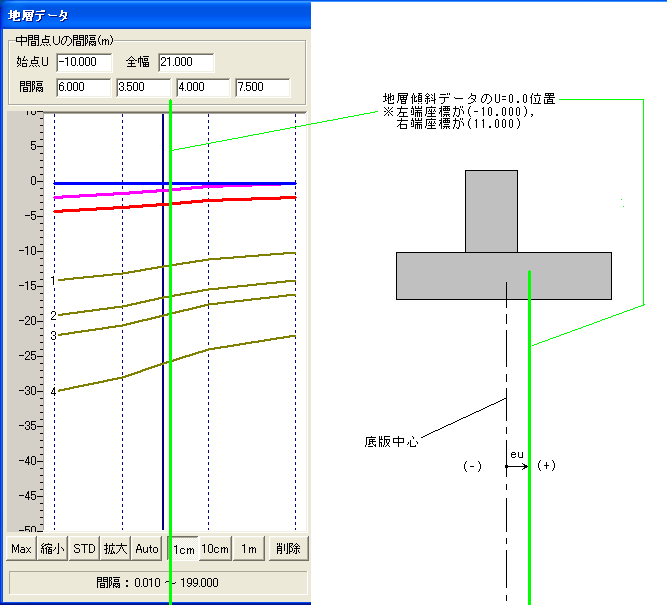The width and height of the screenshot is (667, 605).
Task: Click the 中間点Uの間隔(m) group label
Action: click(x=64, y=40)
